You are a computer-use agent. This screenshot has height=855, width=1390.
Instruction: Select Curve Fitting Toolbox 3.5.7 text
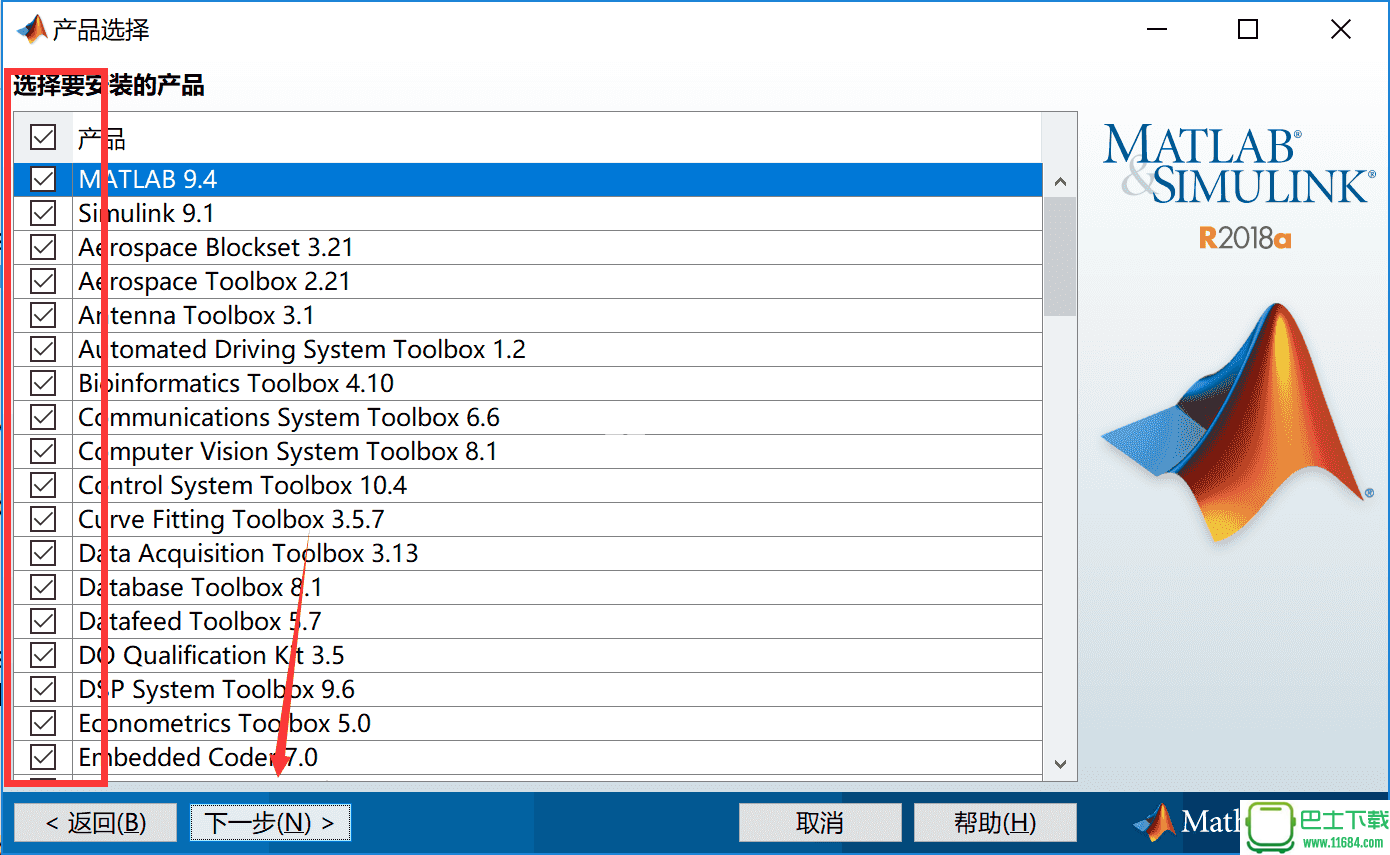pos(231,519)
